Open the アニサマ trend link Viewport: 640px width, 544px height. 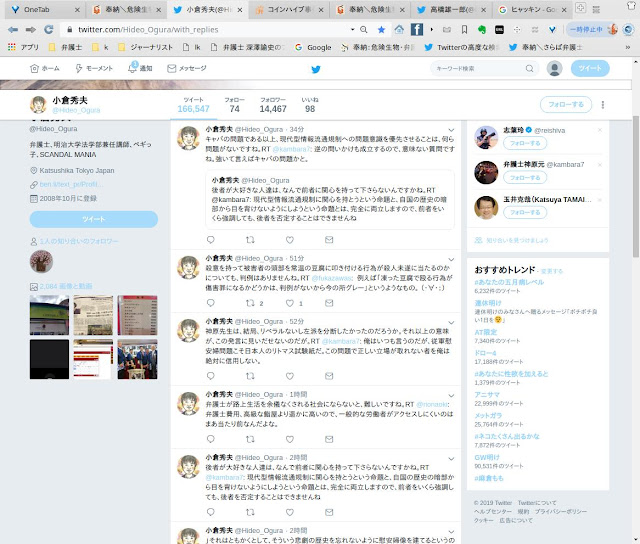(487, 395)
